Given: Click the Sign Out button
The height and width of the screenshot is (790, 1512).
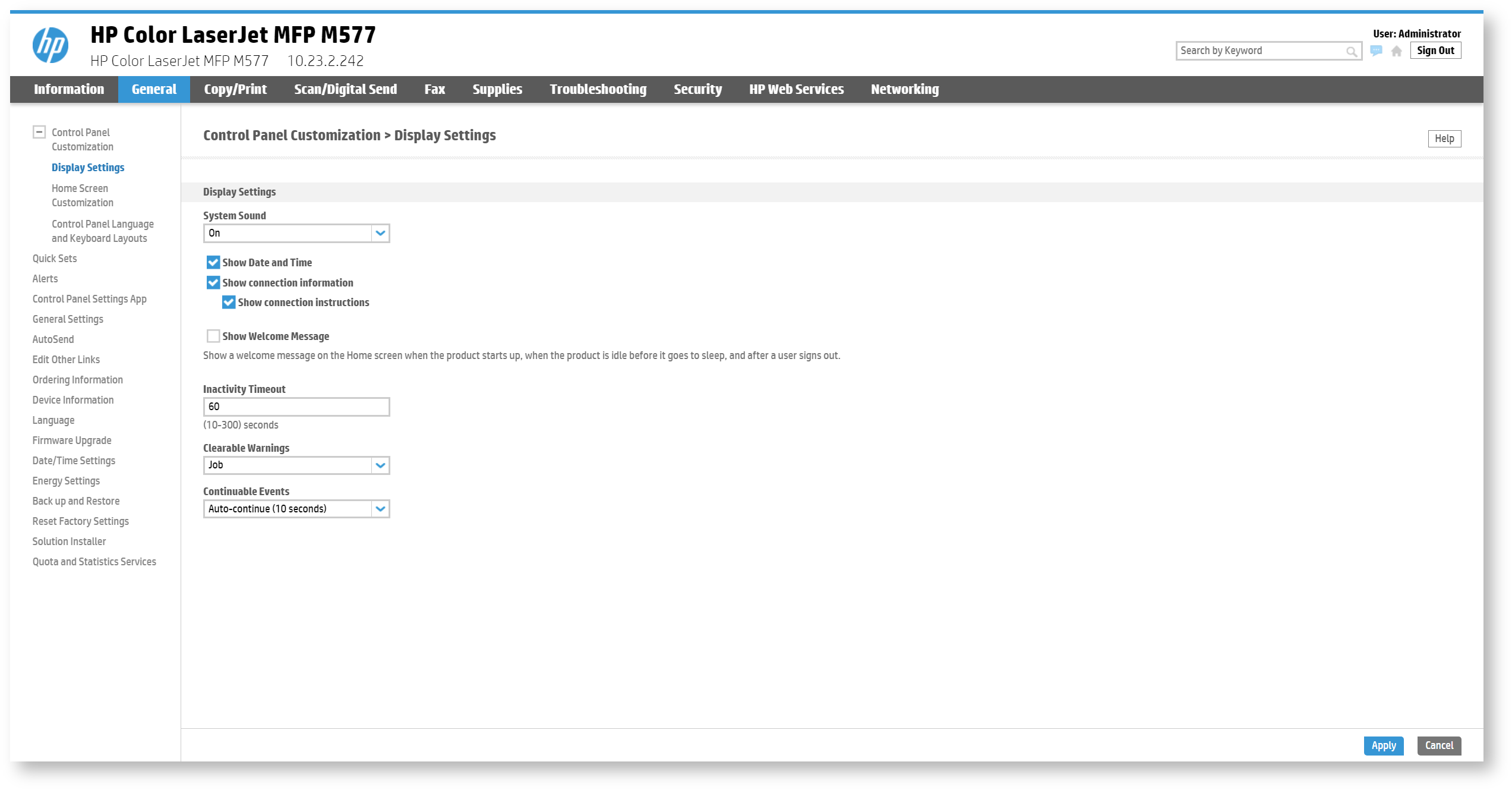Looking at the screenshot, I should [x=1435, y=51].
